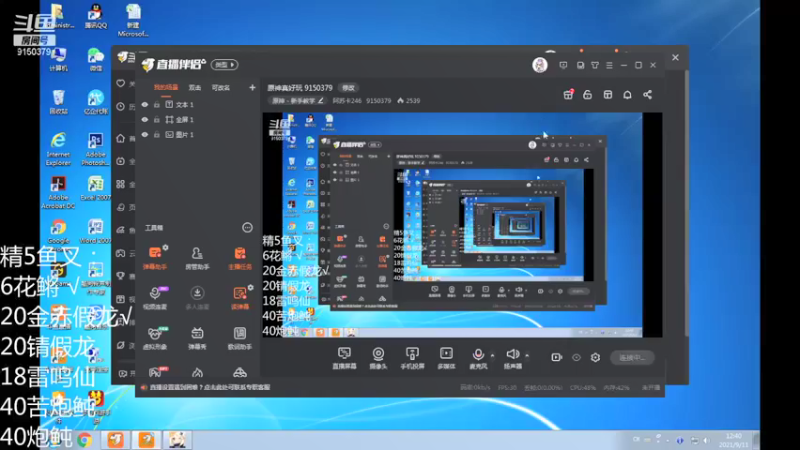
Task: Open Google Chrome from the taskbar
Action: pyautogui.click(x=85, y=439)
